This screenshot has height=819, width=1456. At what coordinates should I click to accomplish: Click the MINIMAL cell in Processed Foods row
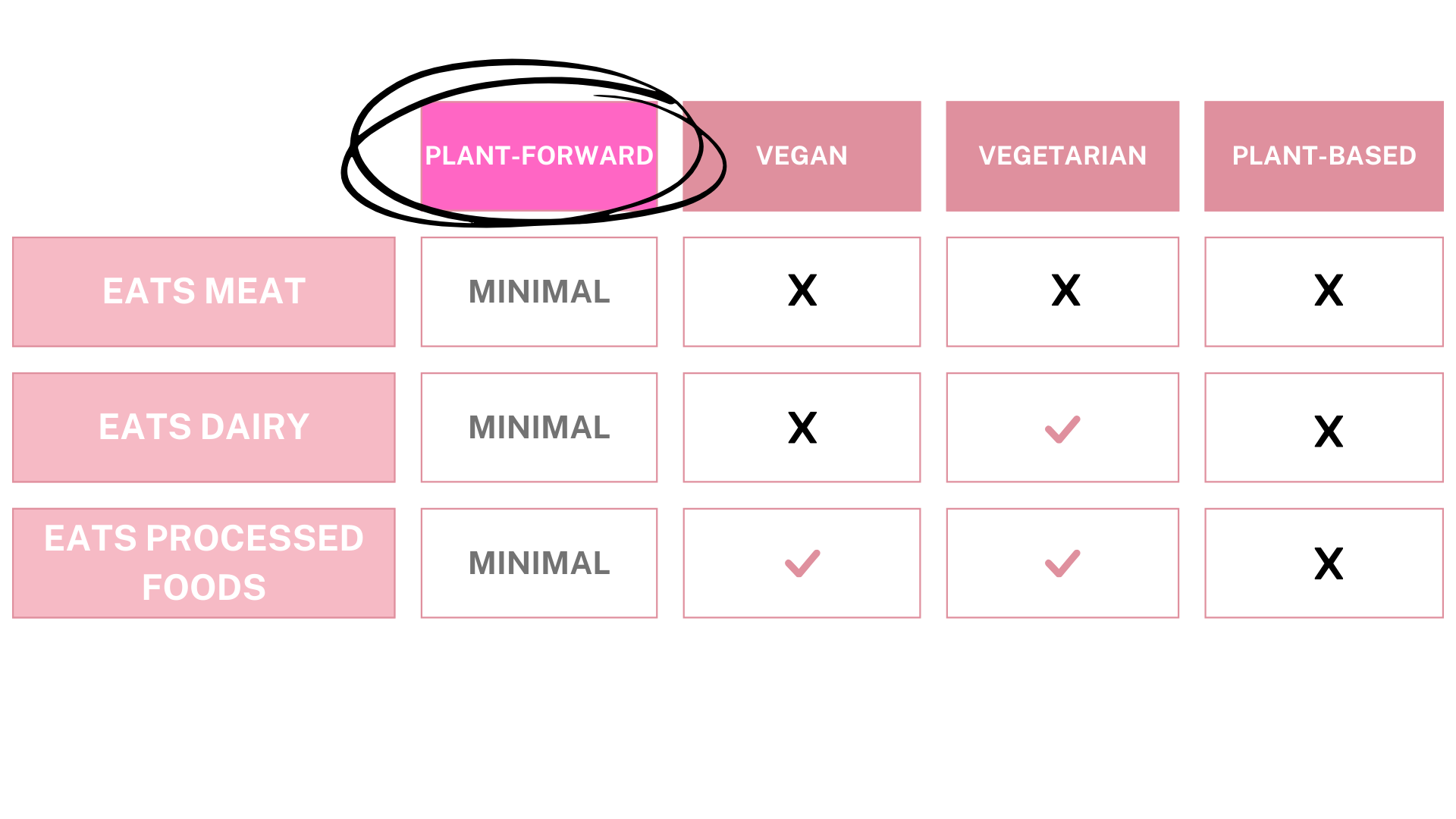coord(539,563)
